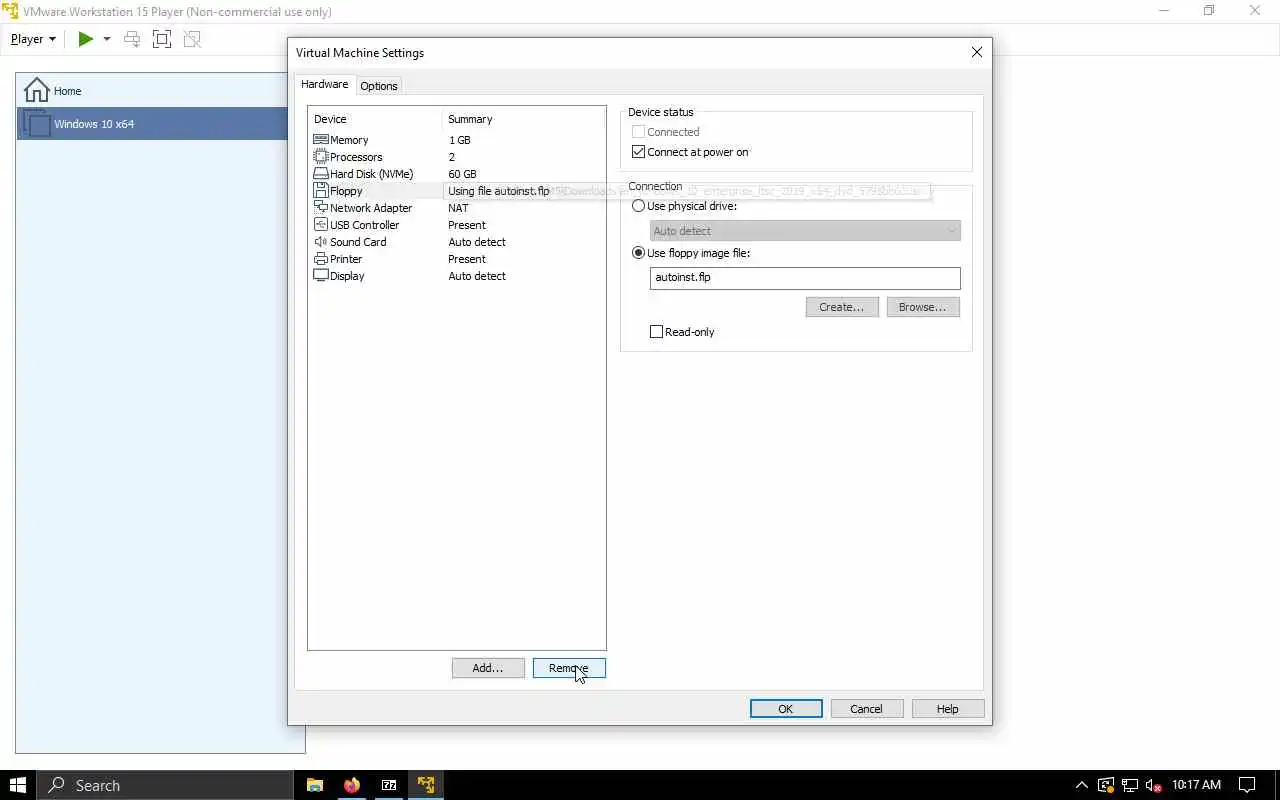Open the notification center icon
Image resolution: width=1280 pixels, height=800 pixels.
pos(1247,785)
